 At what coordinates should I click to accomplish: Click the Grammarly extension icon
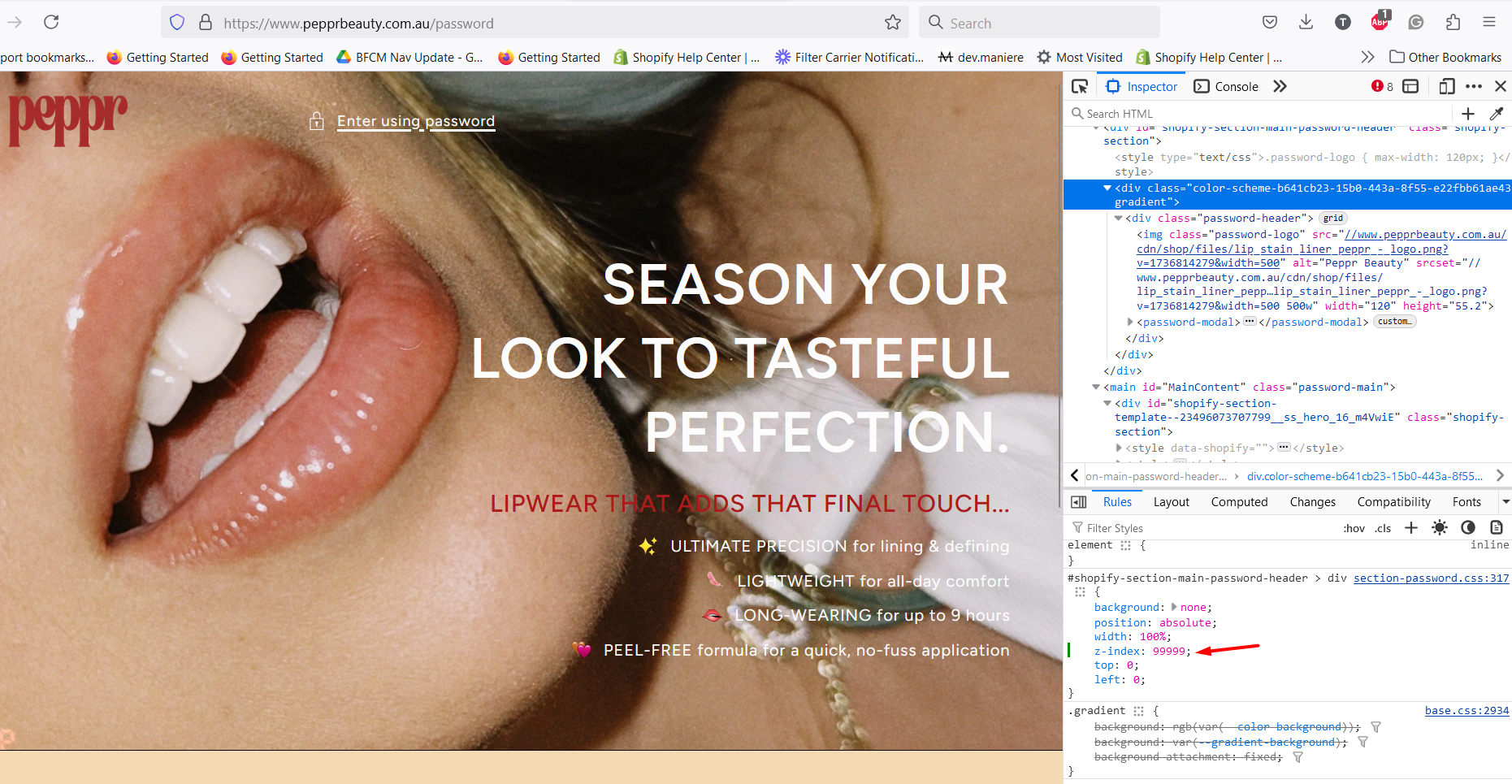pyautogui.click(x=1416, y=22)
